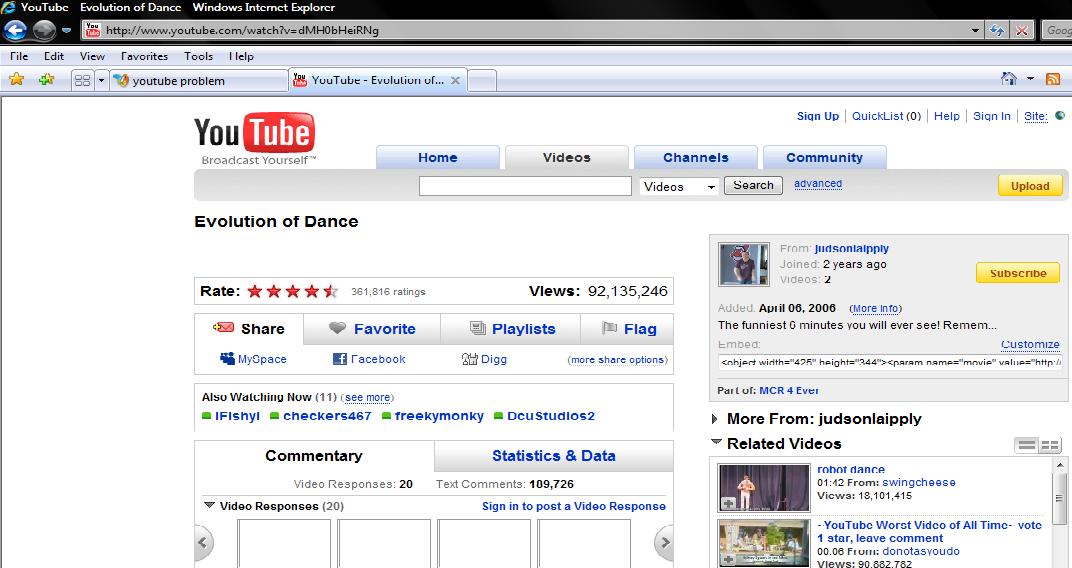Viewport: 1072px width, 568px height.
Task: Click the browser Home icon
Action: point(1009,79)
